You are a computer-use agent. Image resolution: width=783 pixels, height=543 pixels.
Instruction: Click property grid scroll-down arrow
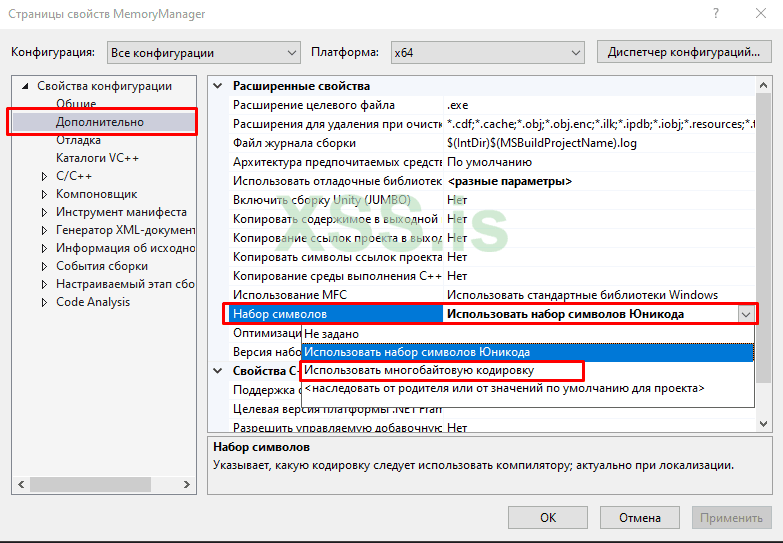tap(763, 424)
